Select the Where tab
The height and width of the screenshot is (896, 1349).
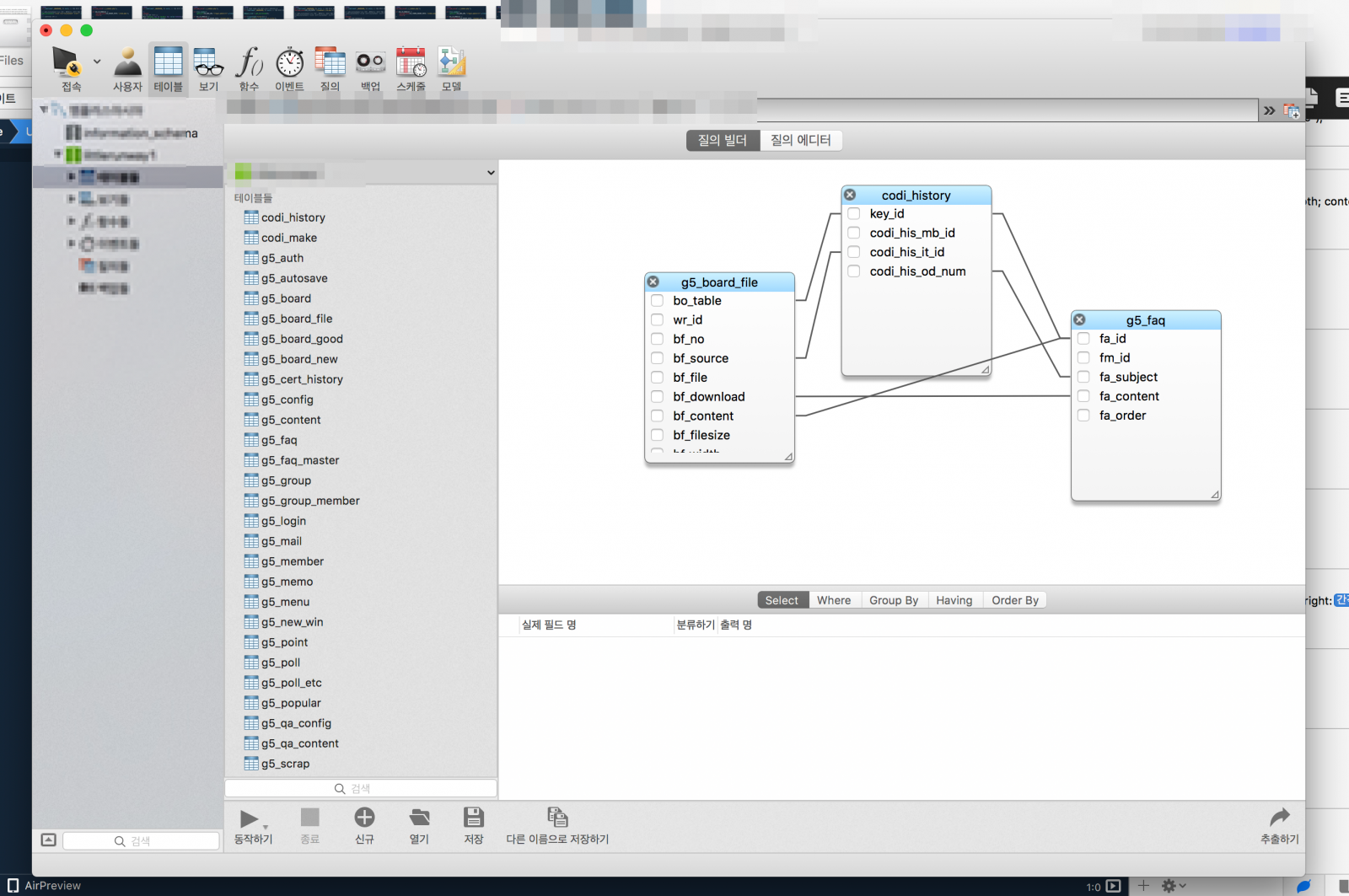click(833, 600)
